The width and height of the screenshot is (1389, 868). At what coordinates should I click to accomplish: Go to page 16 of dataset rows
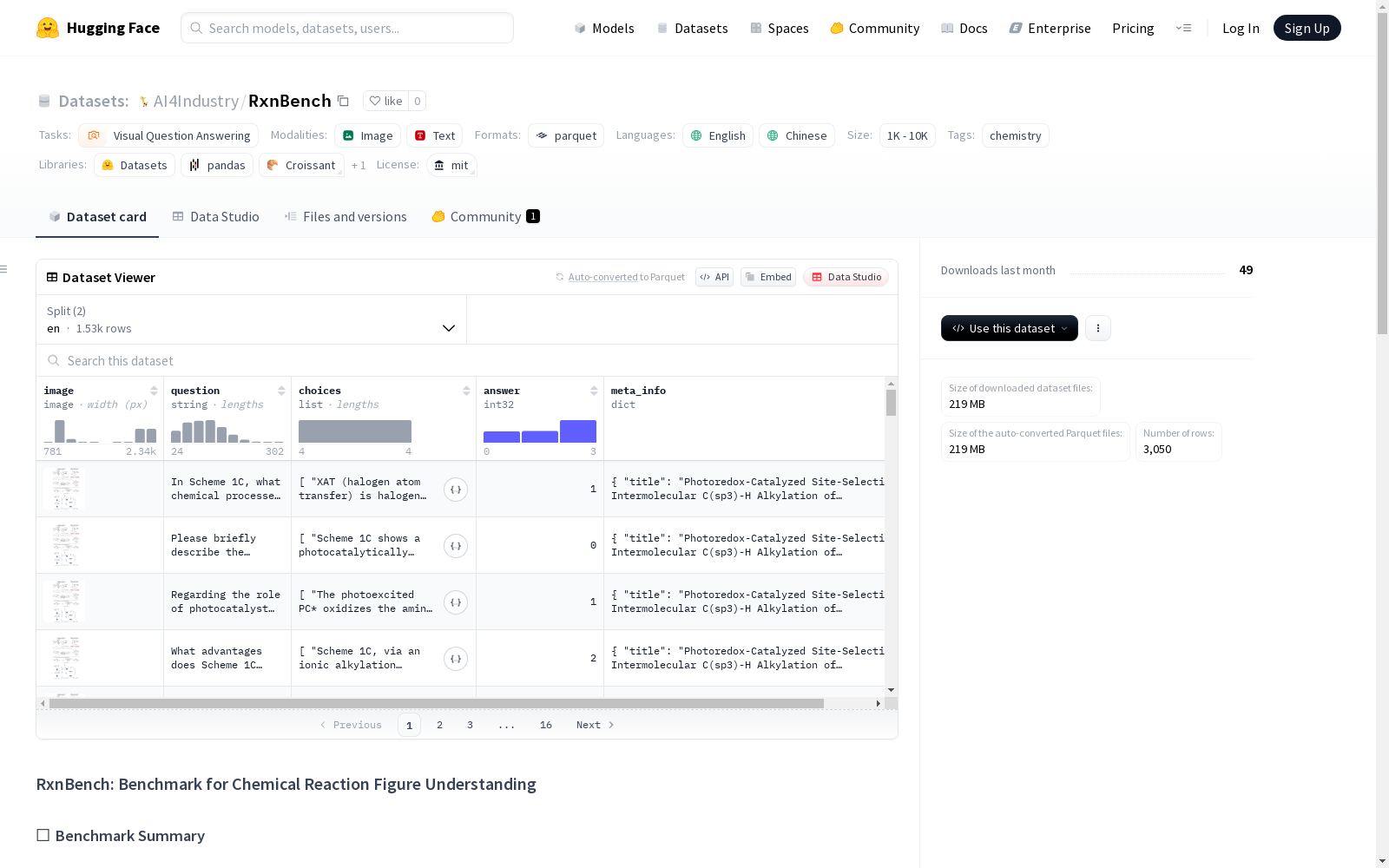click(546, 725)
